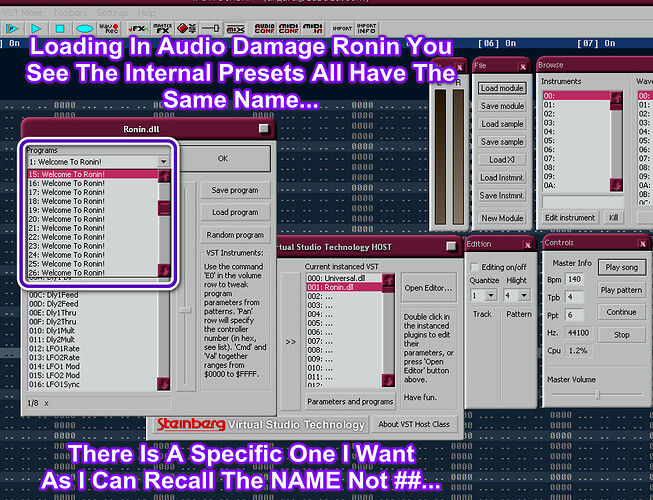The width and height of the screenshot is (653, 500).
Task: Click Parameters and programs button
Action: (350, 402)
